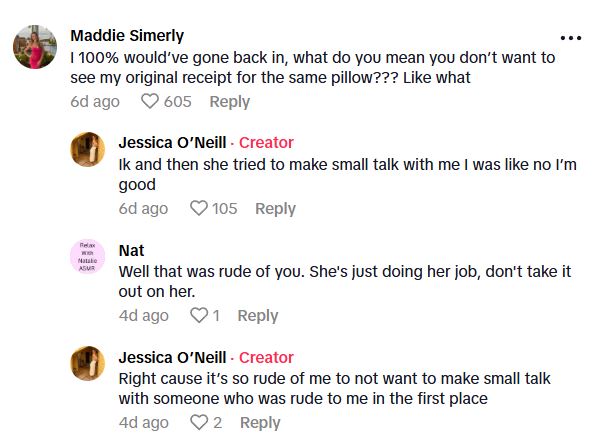Reply to Maddie Simerly's comment

click(x=229, y=101)
